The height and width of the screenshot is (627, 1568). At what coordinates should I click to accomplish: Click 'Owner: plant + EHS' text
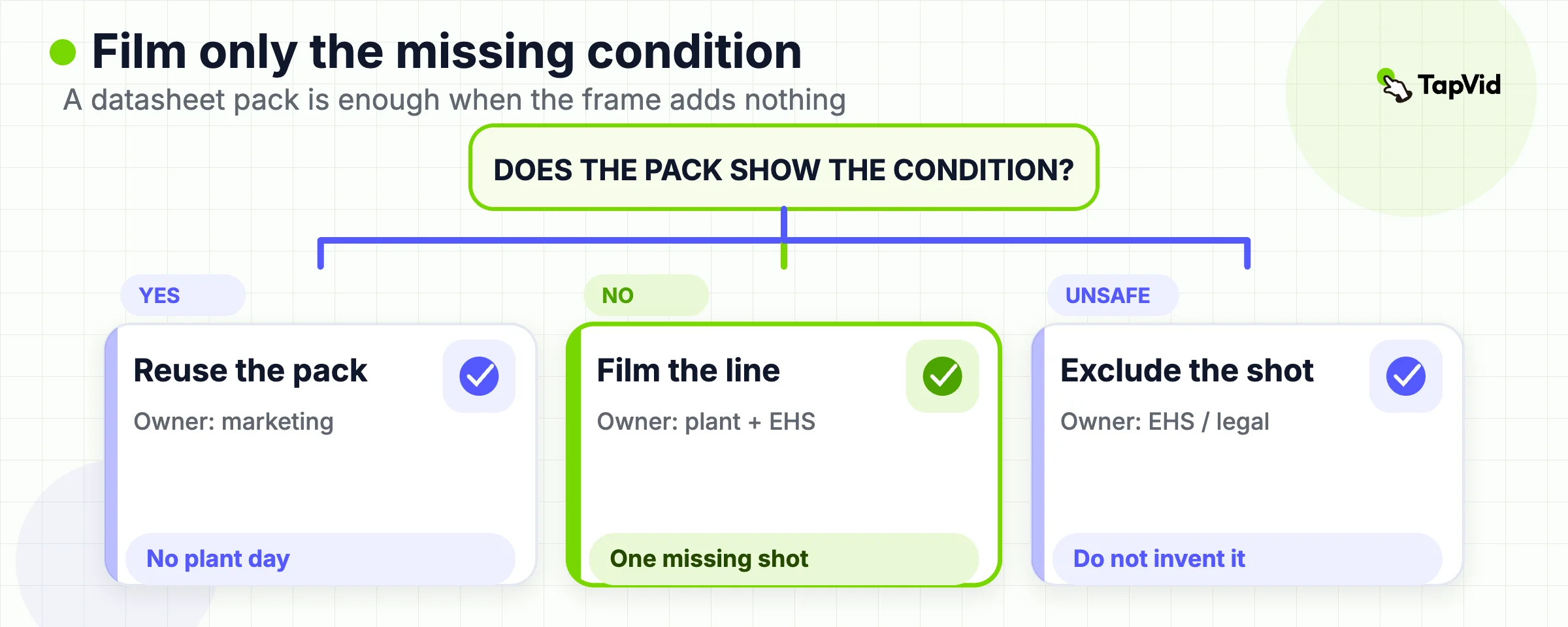(706, 422)
